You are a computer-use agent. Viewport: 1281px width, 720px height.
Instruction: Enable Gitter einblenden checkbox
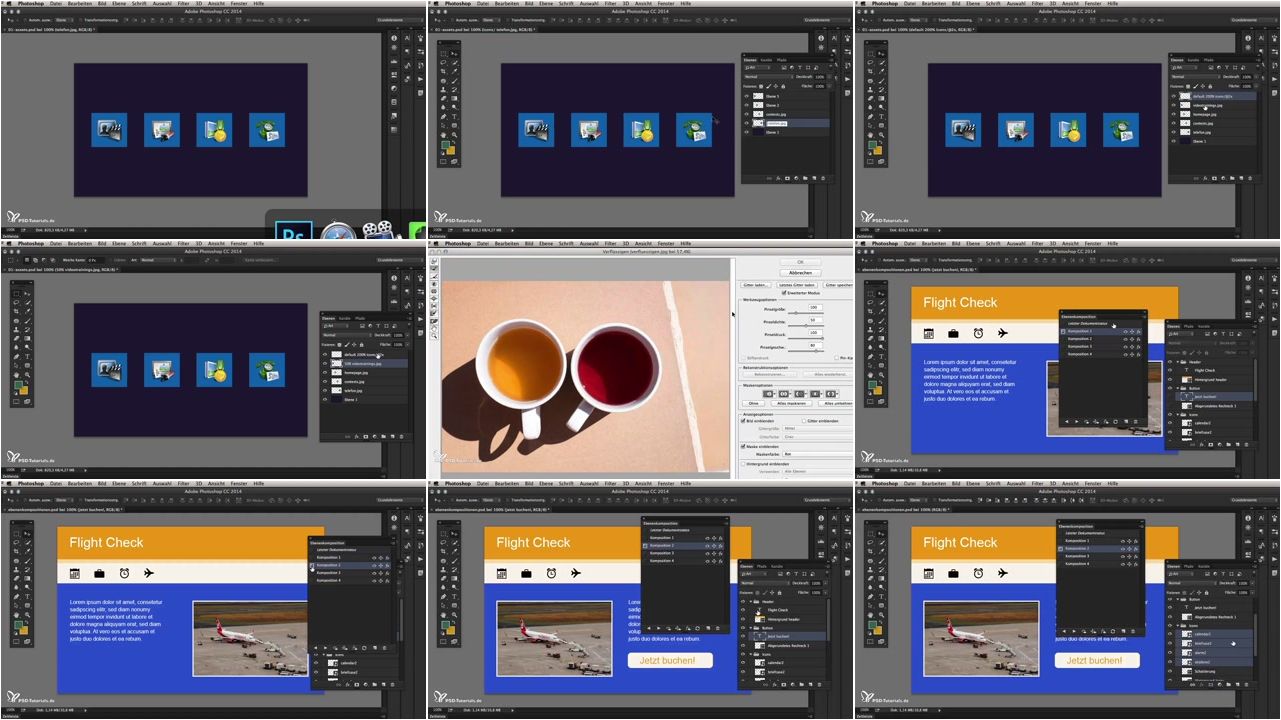click(804, 421)
